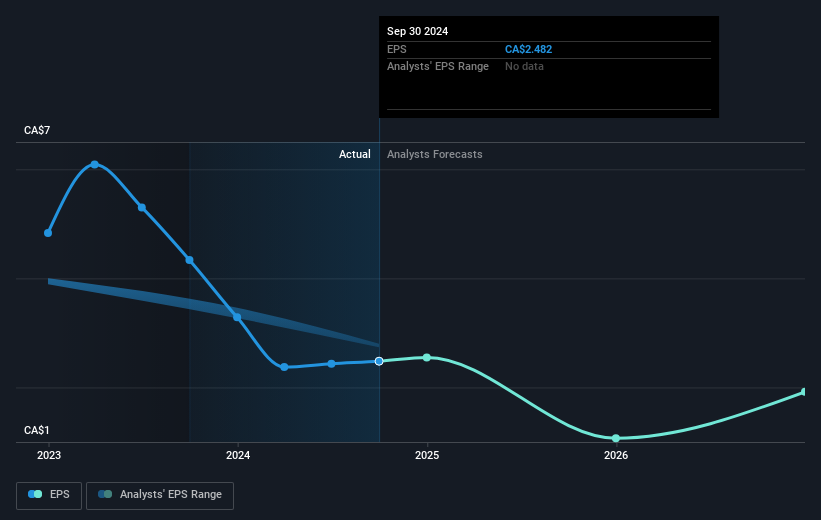Screen dimensions: 821x520
Task: Toggle the EPS legend series
Action: 49,495
